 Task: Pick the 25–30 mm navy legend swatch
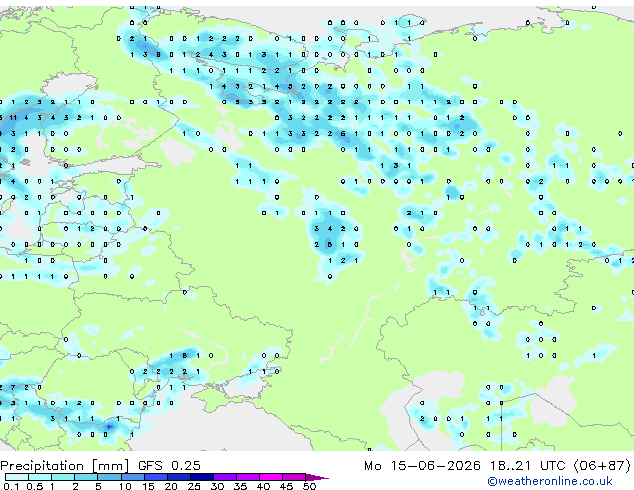(201, 477)
